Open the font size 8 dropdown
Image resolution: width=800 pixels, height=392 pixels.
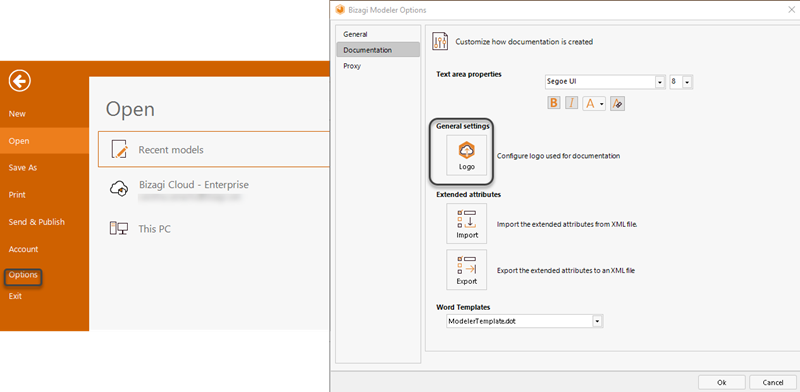tap(687, 82)
